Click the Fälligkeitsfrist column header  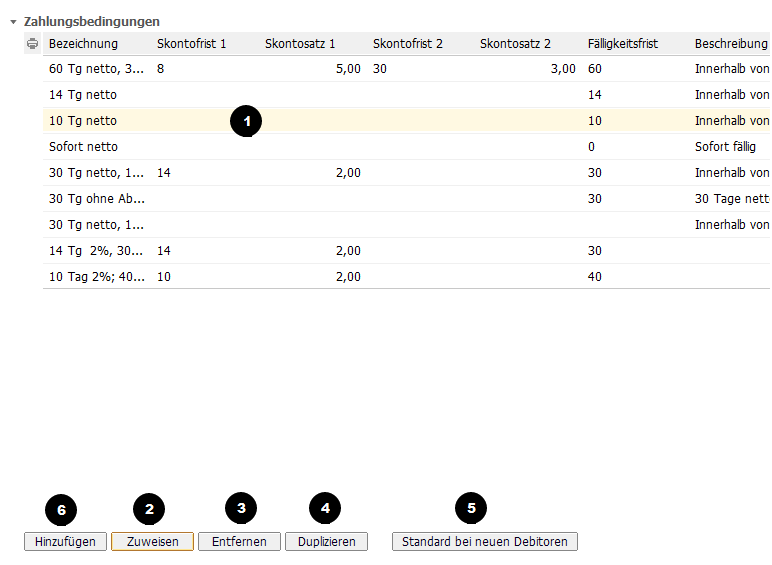coord(623,44)
